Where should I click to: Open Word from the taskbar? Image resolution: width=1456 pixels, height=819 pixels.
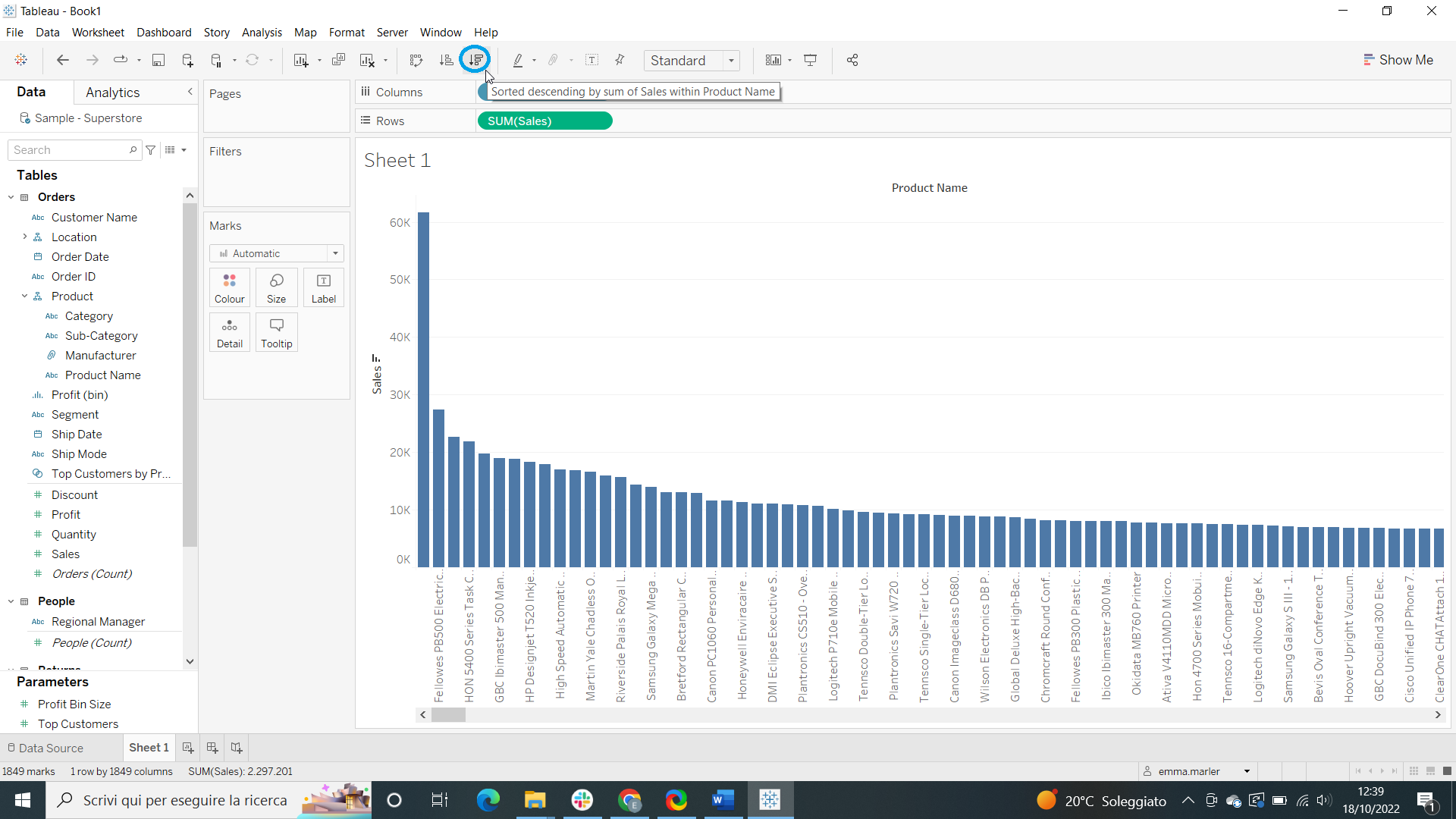pos(723,799)
